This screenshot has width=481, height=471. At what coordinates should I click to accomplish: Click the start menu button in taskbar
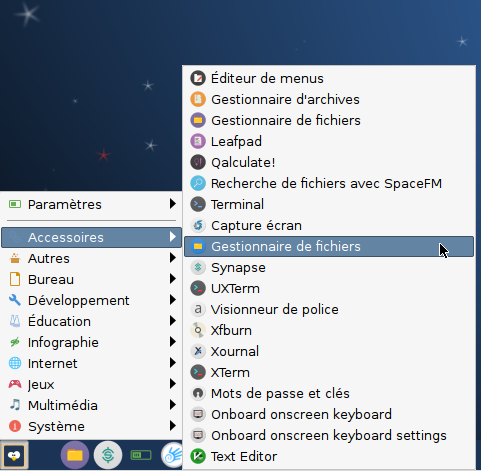pos(14,455)
